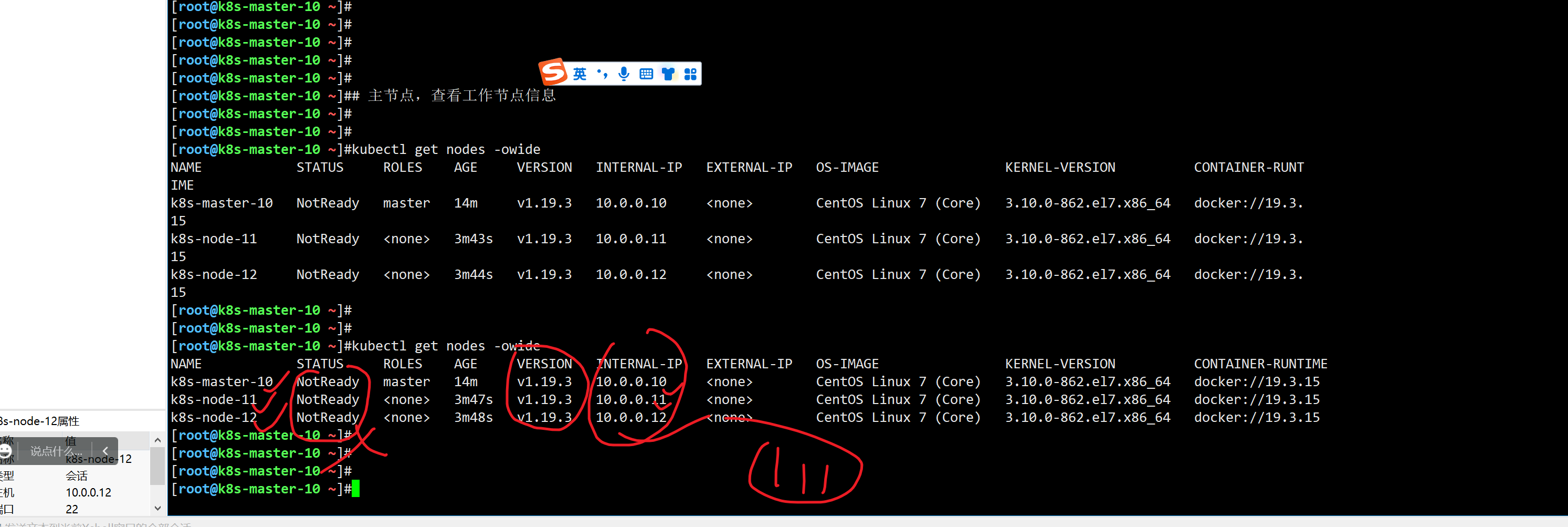Click properties panel scroll-down arrow
Viewport: 1568px width, 527px height.
point(157,508)
